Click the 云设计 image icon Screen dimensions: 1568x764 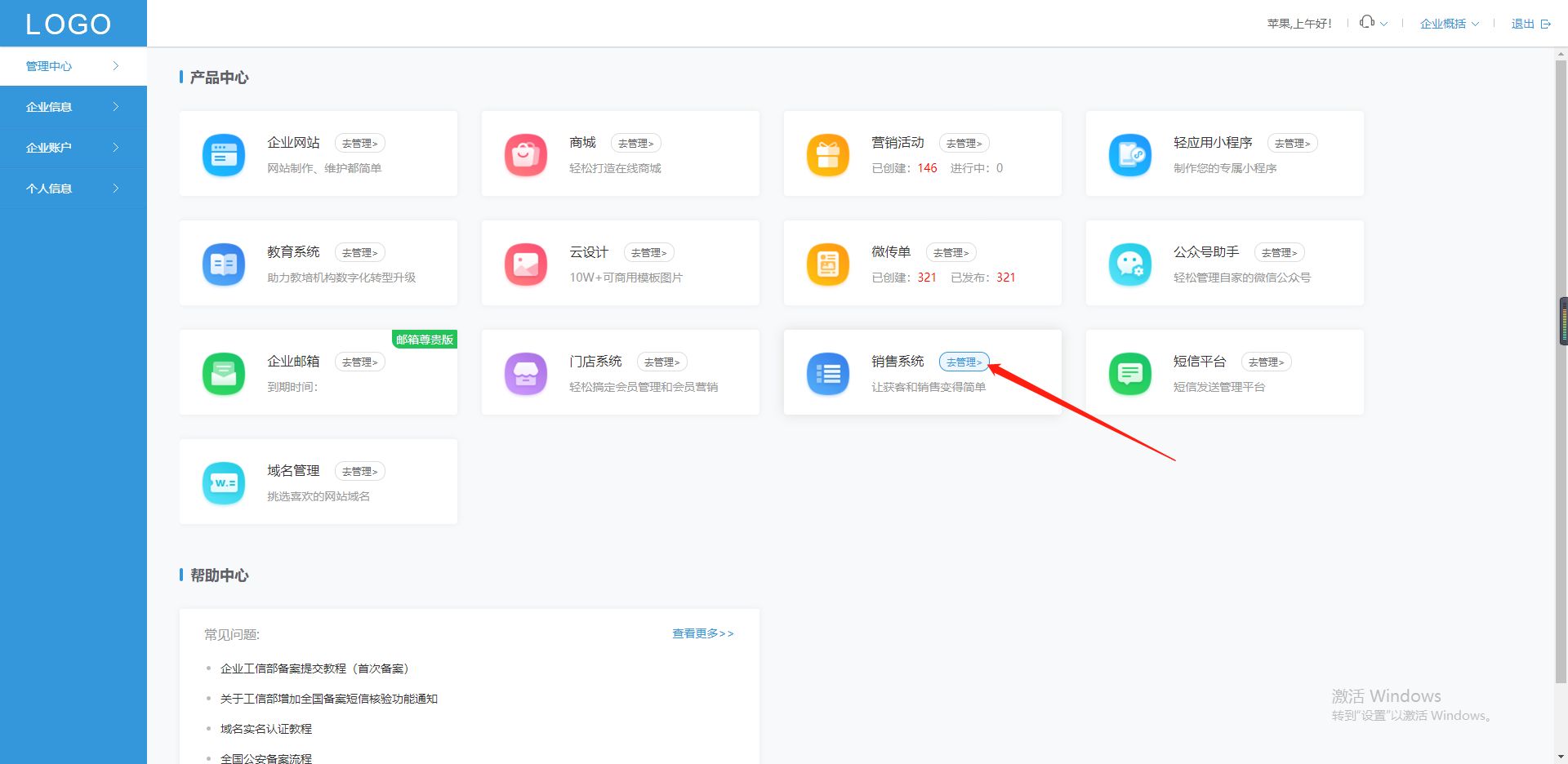[x=526, y=264]
